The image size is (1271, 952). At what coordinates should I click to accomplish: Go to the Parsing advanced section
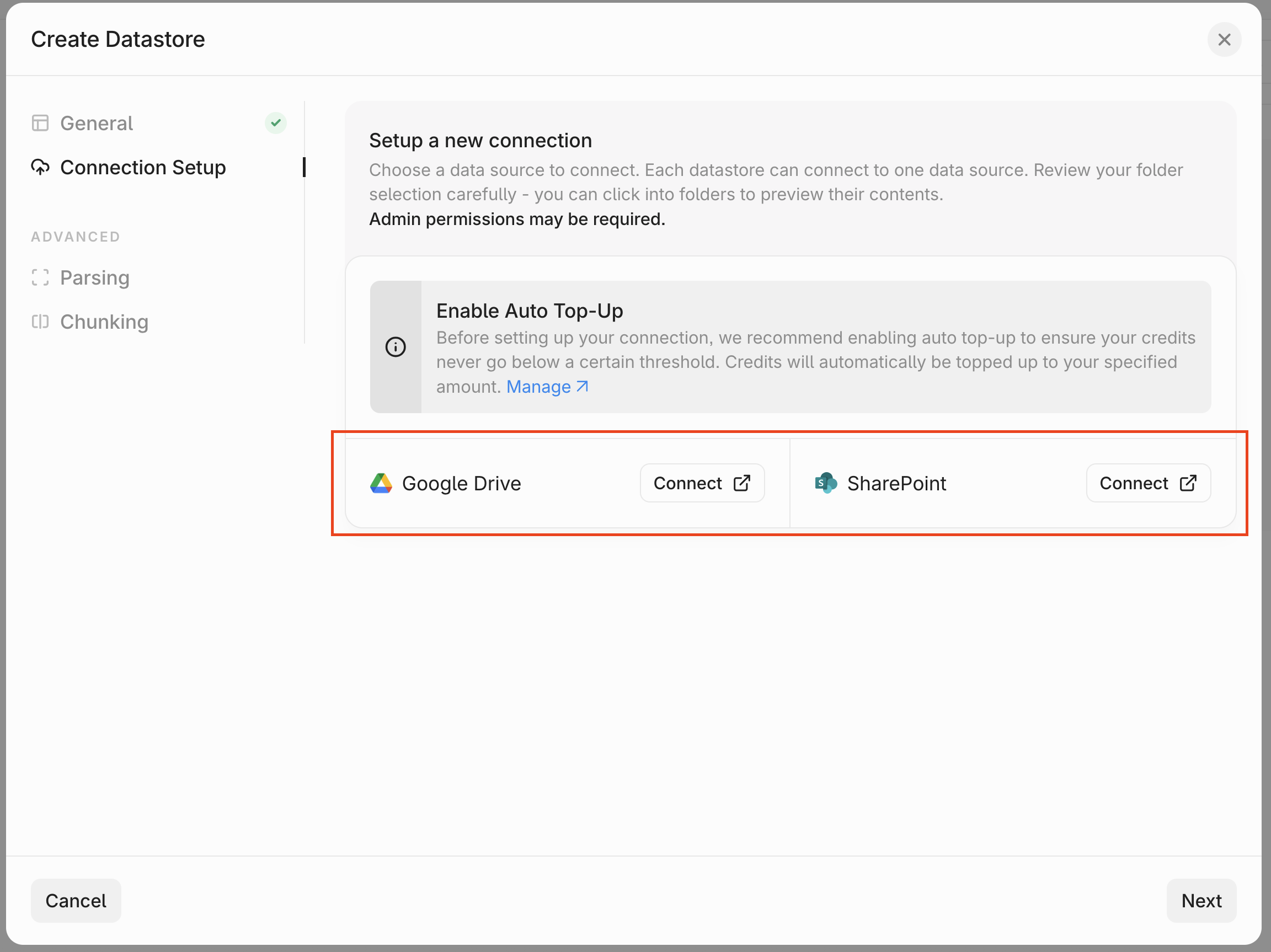pyautogui.click(x=95, y=277)
